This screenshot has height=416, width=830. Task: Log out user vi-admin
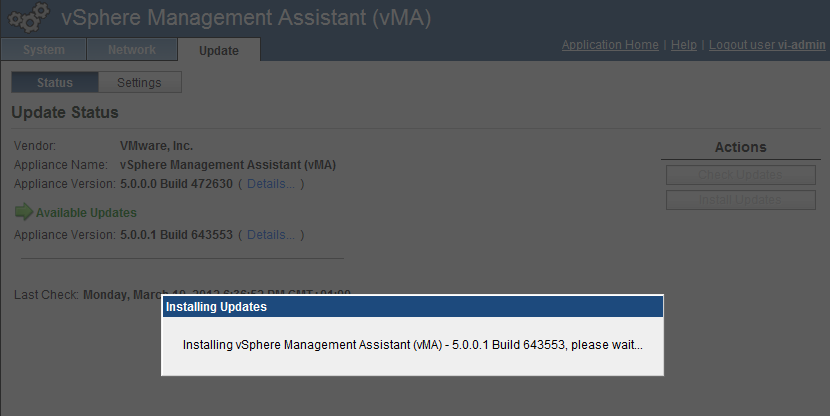(x=767, y=45)
